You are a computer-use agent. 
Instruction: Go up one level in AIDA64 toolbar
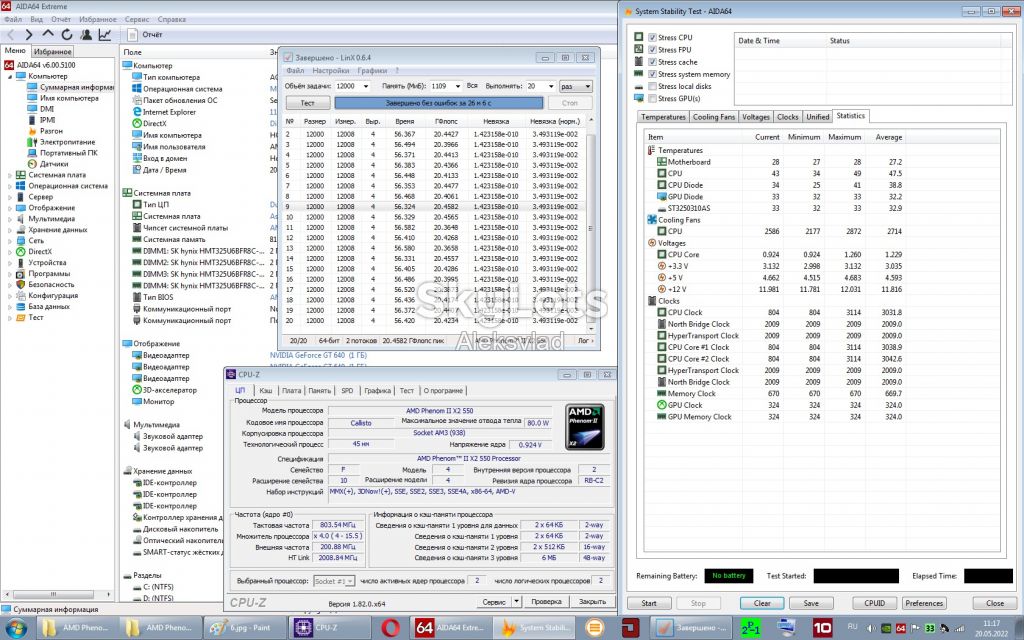(48, 34)
